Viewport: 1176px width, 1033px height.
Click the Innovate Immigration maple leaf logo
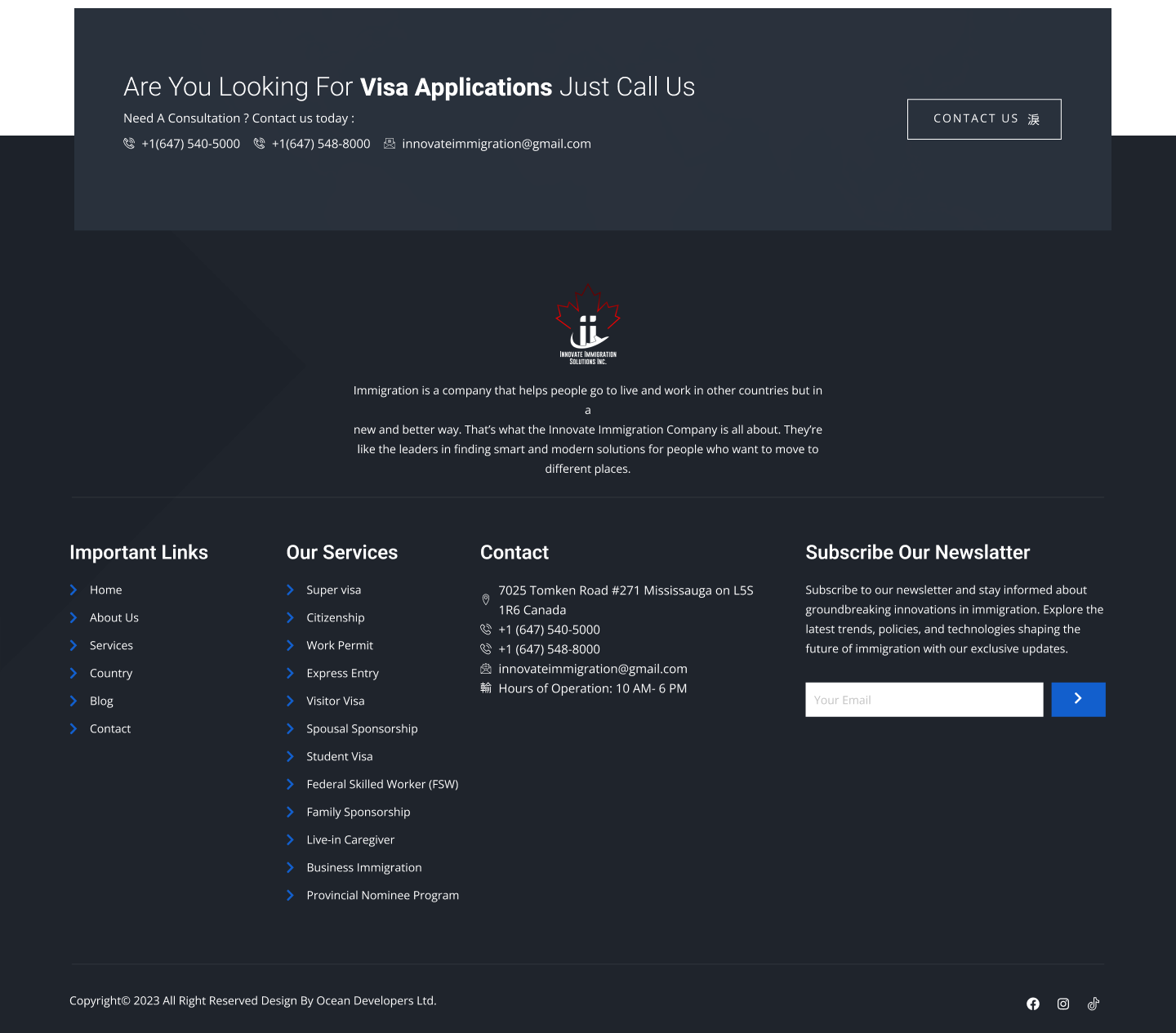(x=588, y=324)
